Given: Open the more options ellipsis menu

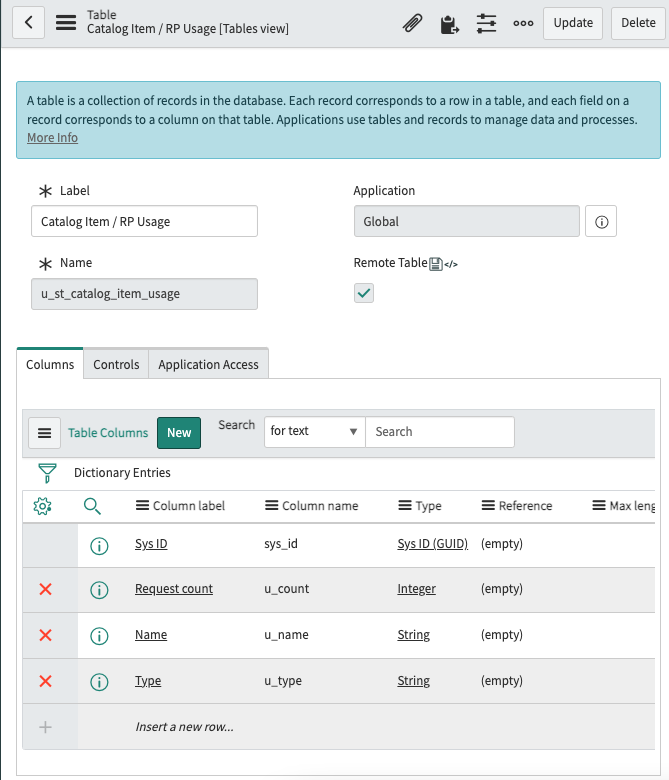Looking at the screenshot, I should point(522,23).
